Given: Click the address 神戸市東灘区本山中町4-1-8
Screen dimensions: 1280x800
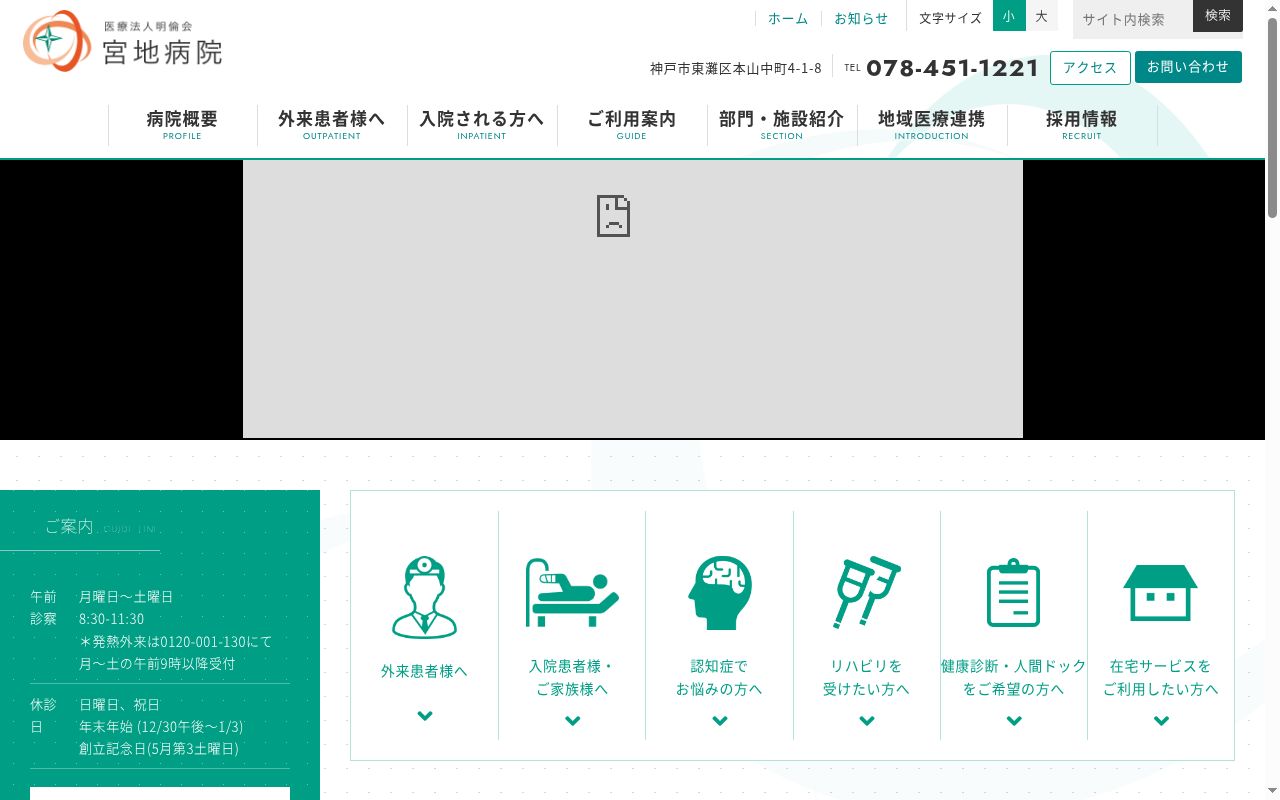Looking at the screenshot, I should [x=736, y=68].
